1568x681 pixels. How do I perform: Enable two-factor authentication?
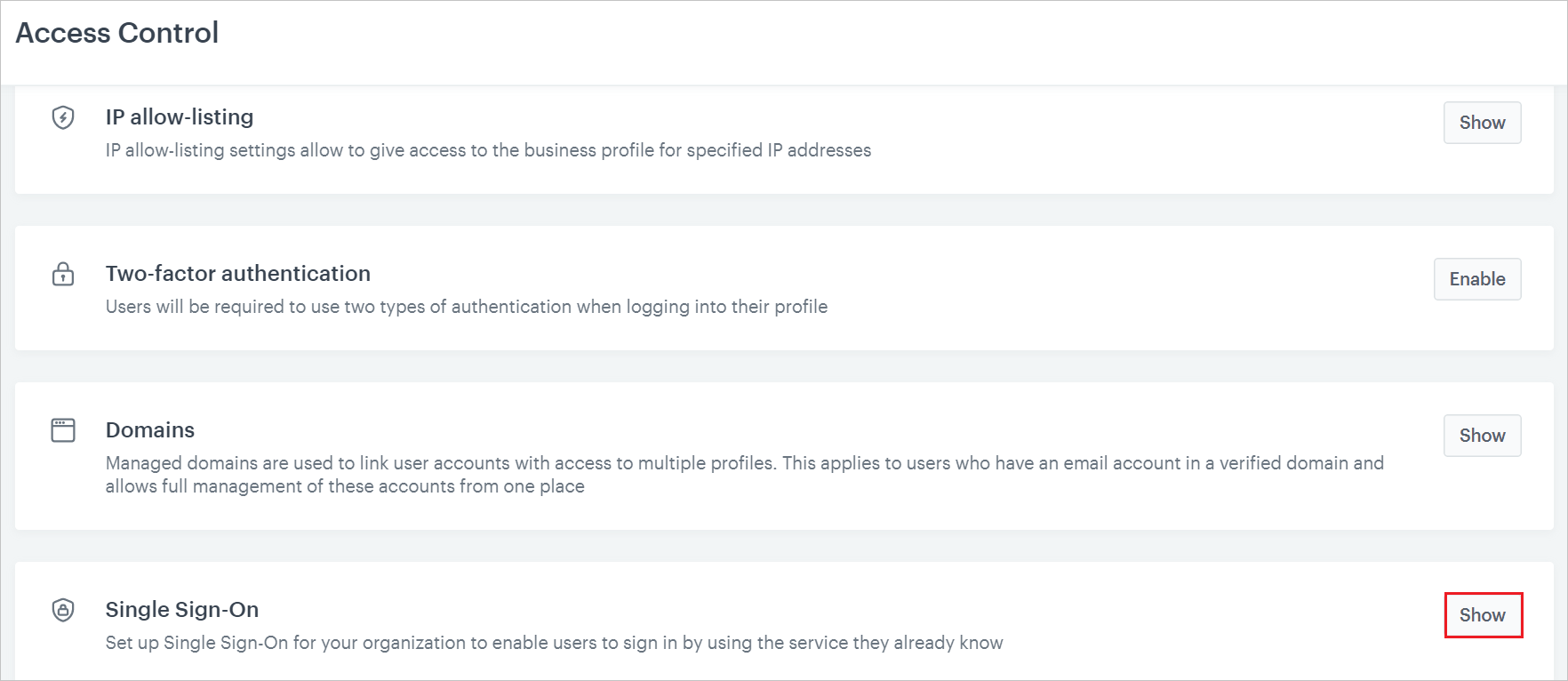click(x=1476, y=279)
